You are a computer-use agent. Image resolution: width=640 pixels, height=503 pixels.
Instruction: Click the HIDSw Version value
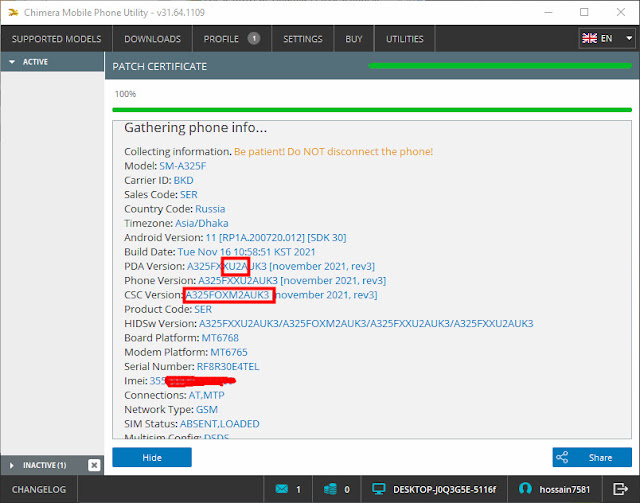366,323
